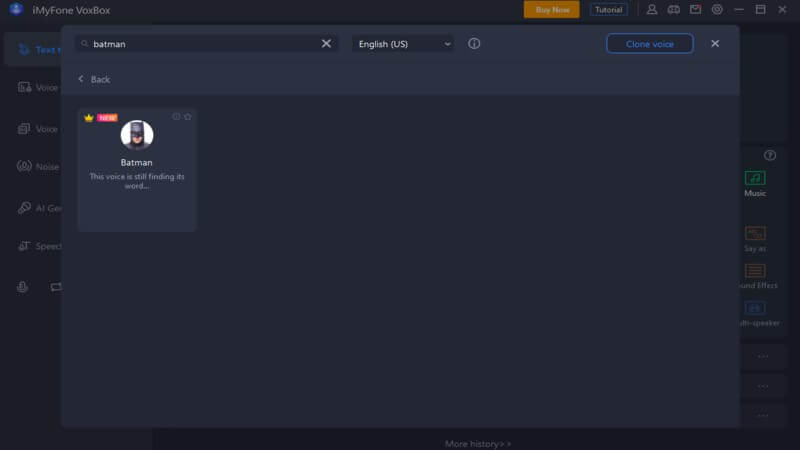Click the search field containing batman
Screen dimensions: 800x450
[206, 44]
